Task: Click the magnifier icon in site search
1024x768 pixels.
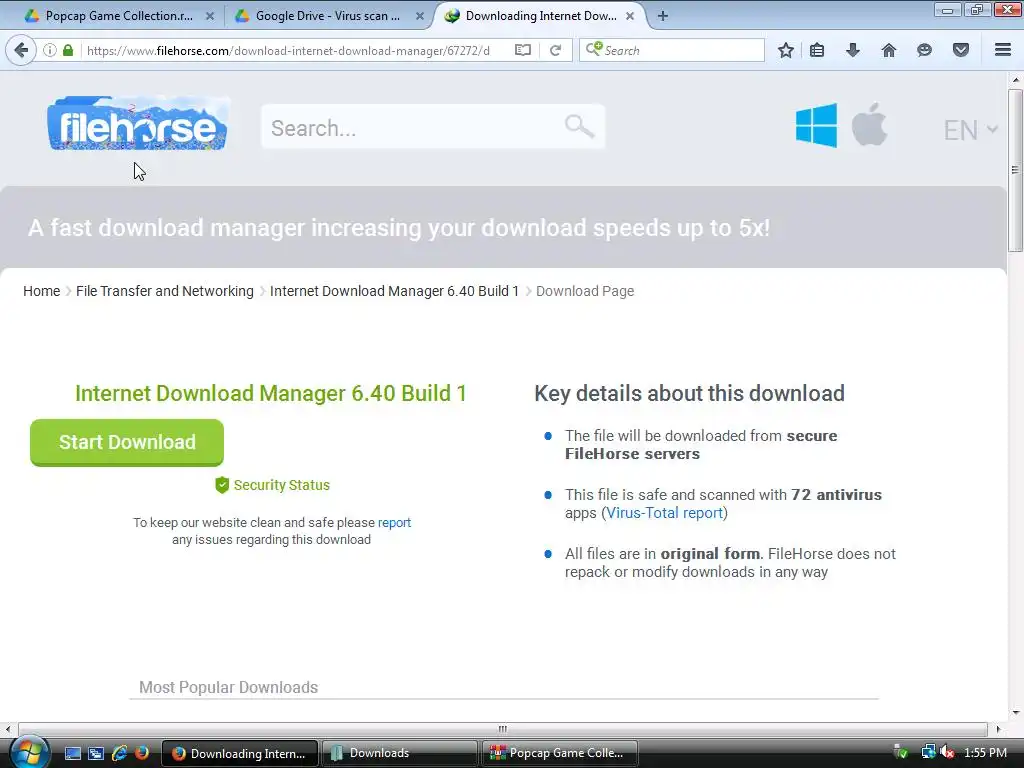Action: (579, 126)
